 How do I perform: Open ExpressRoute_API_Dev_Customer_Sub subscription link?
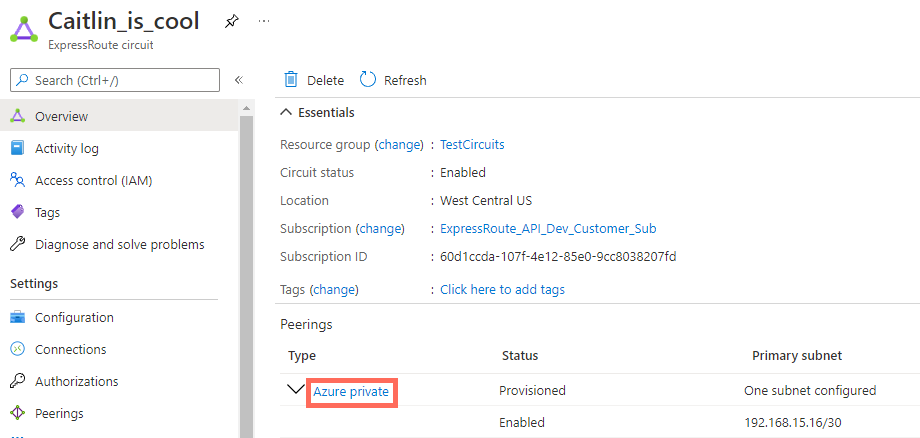click(x=548, y=229)
